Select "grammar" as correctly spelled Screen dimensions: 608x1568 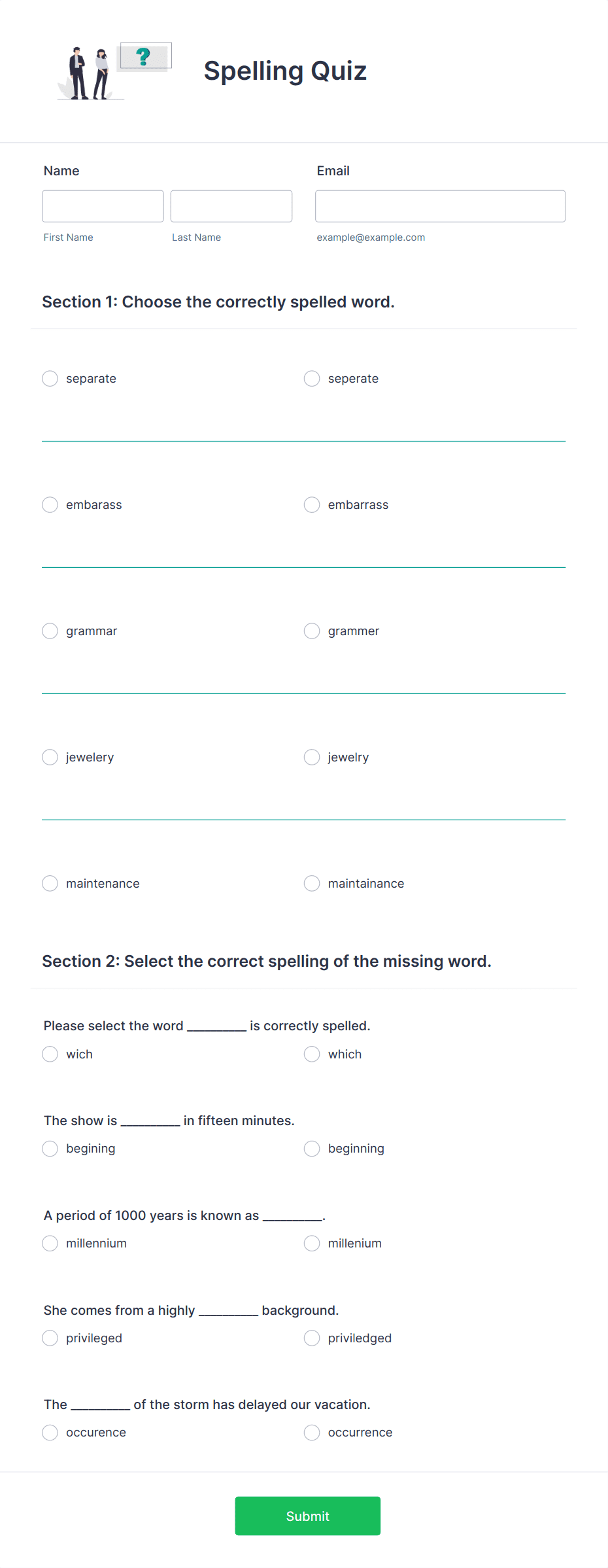point(50,631)
